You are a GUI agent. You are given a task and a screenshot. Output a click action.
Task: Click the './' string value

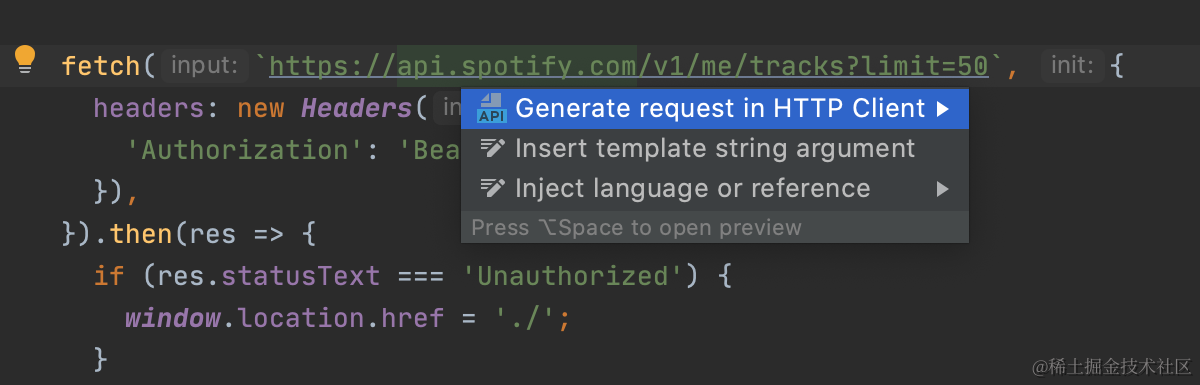coord(526,319)
